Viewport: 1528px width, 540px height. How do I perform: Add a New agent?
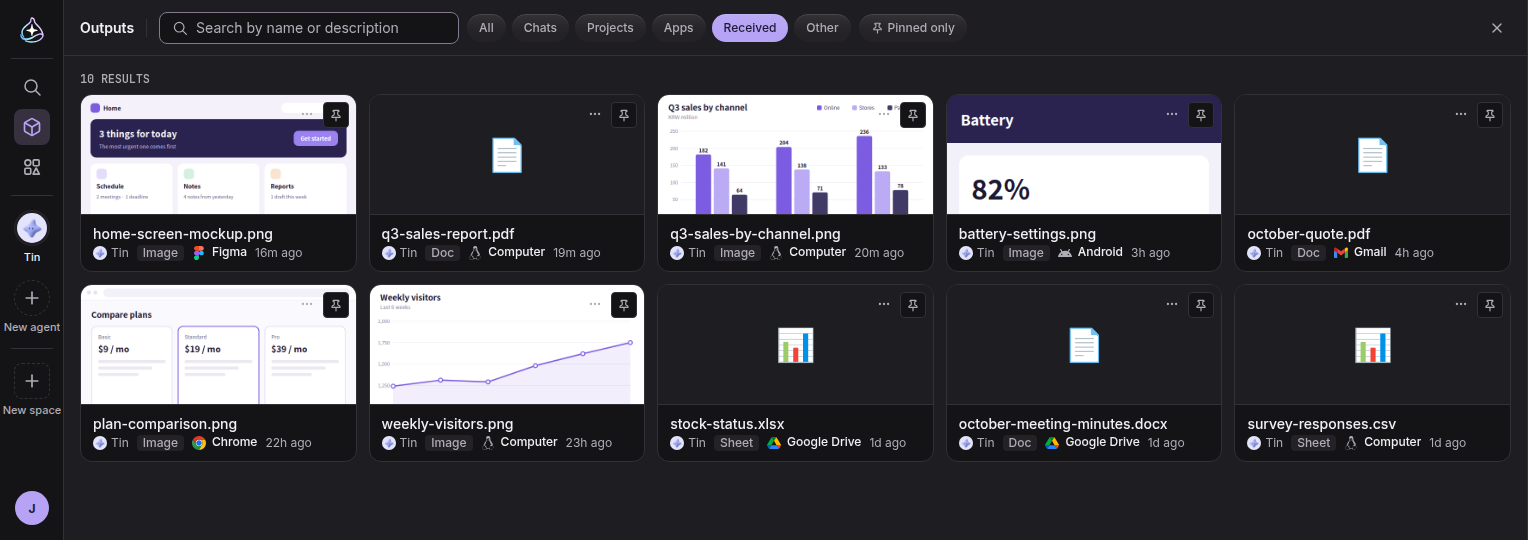coord(32,298)
